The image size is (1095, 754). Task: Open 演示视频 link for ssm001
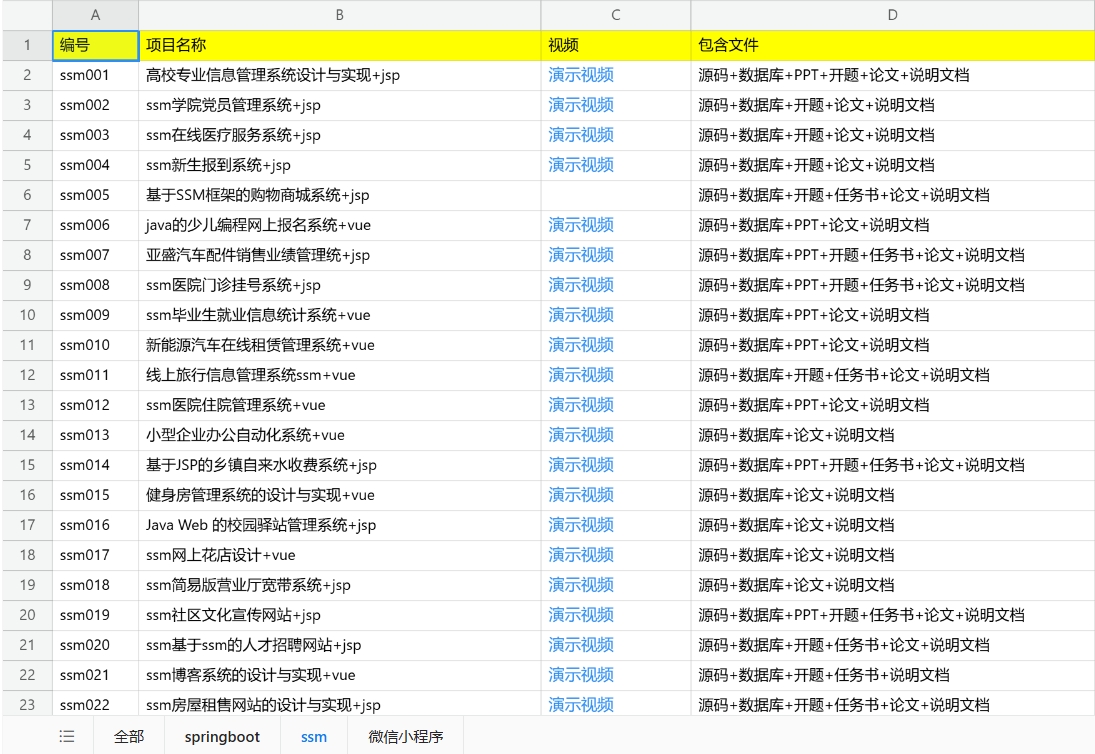(x=581, y=75)
